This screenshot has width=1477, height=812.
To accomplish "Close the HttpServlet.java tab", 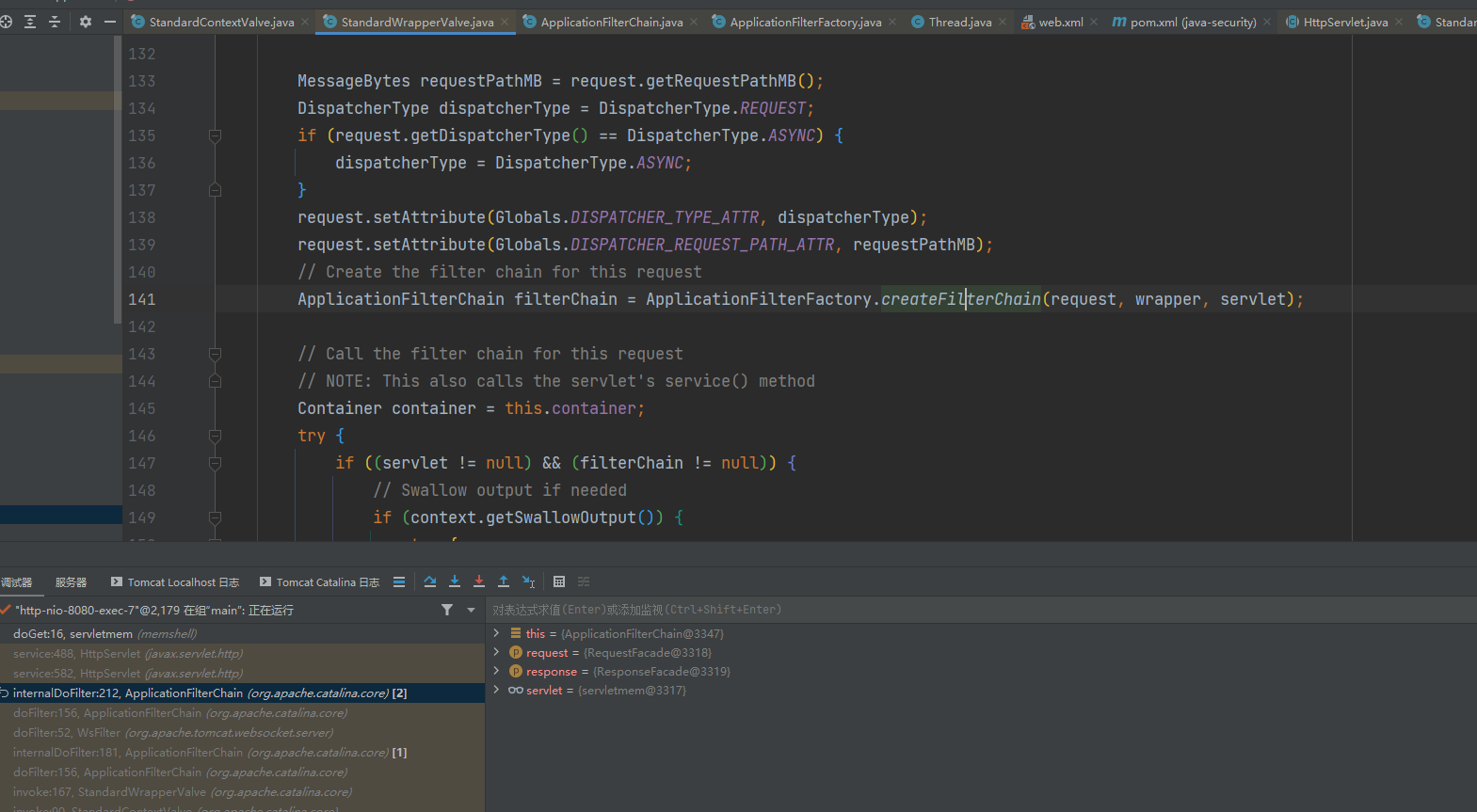I will point(1399,22).
